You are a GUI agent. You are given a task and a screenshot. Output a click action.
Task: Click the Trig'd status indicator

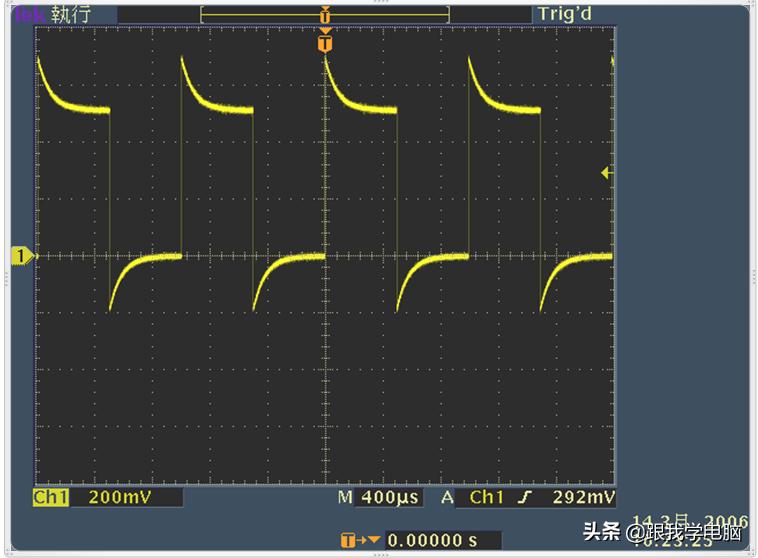pos(564,14)
